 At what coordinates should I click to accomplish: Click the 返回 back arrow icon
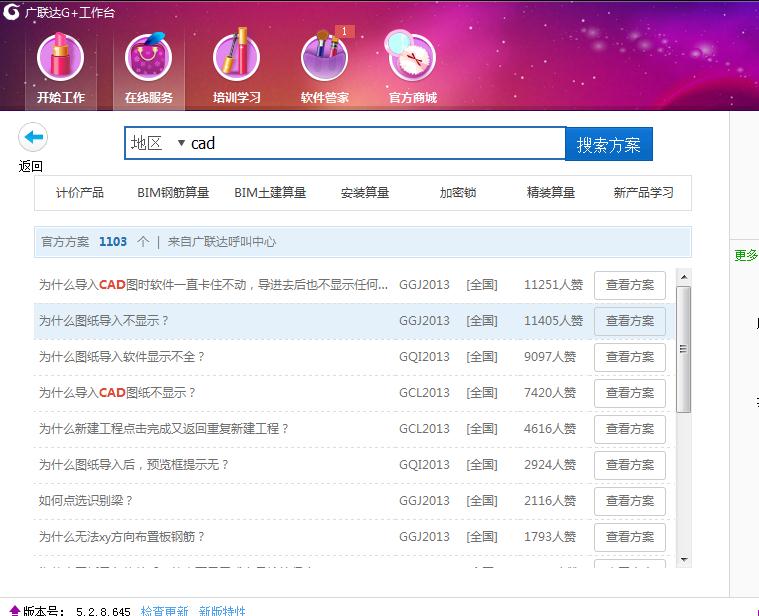tap(33, 137)
